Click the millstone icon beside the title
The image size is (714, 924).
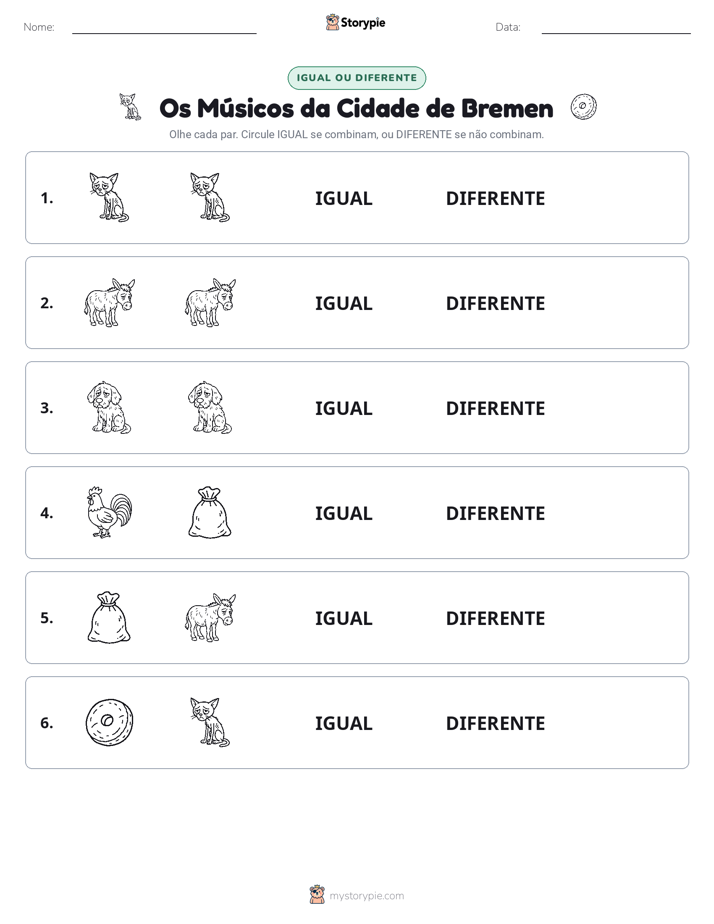click(583, 107)
